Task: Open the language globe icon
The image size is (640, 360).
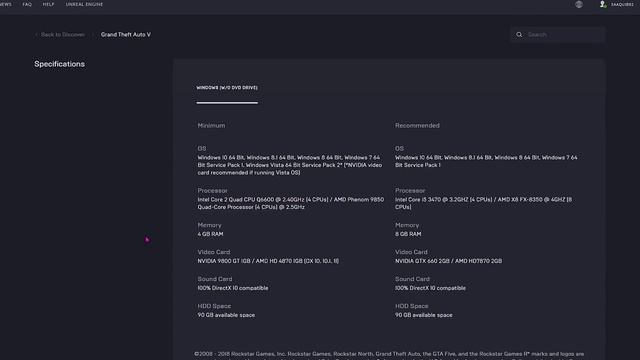Action: (x=579, y=4)
